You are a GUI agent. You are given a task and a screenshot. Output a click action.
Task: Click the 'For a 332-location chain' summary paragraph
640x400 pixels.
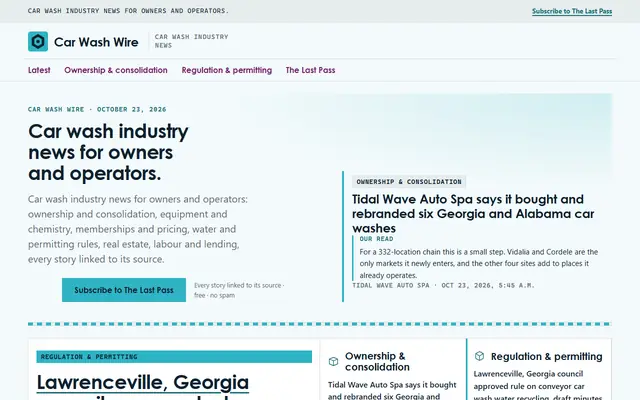[x=479, y=263]
